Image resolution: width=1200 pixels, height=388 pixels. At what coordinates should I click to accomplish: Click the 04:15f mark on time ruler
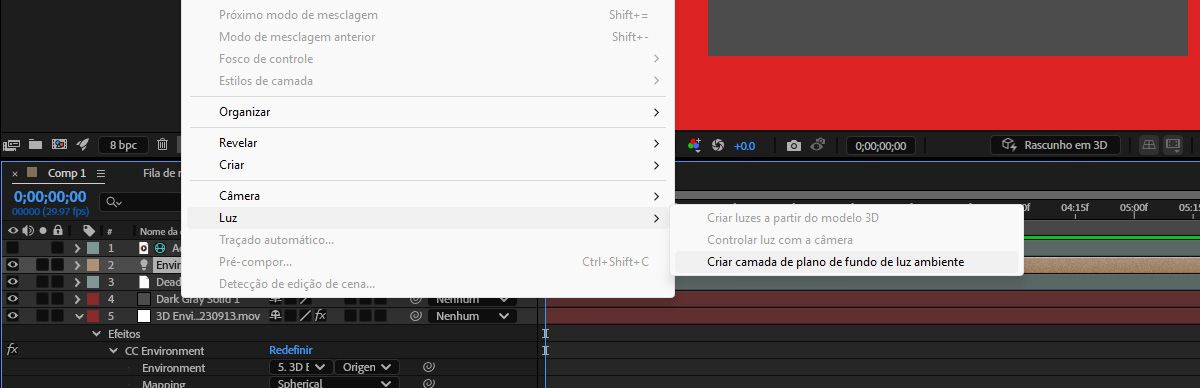point(1075,208)
